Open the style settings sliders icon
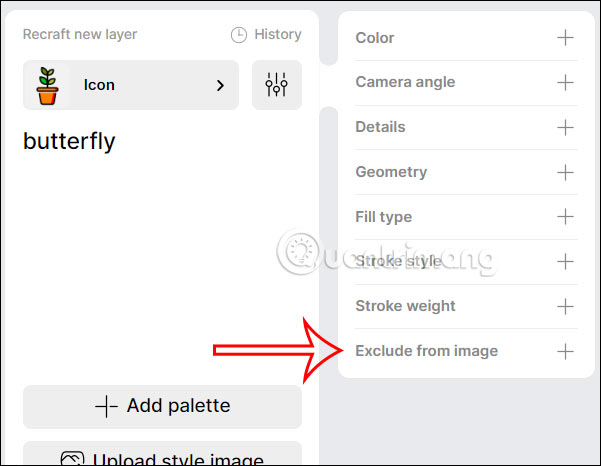 click(x=277, y=85)
